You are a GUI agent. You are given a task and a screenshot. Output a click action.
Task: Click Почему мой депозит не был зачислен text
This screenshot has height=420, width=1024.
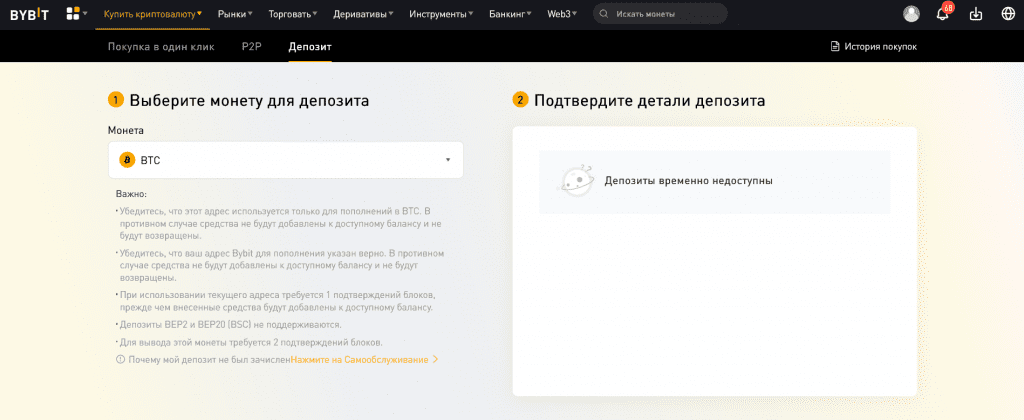coord(209,359)
